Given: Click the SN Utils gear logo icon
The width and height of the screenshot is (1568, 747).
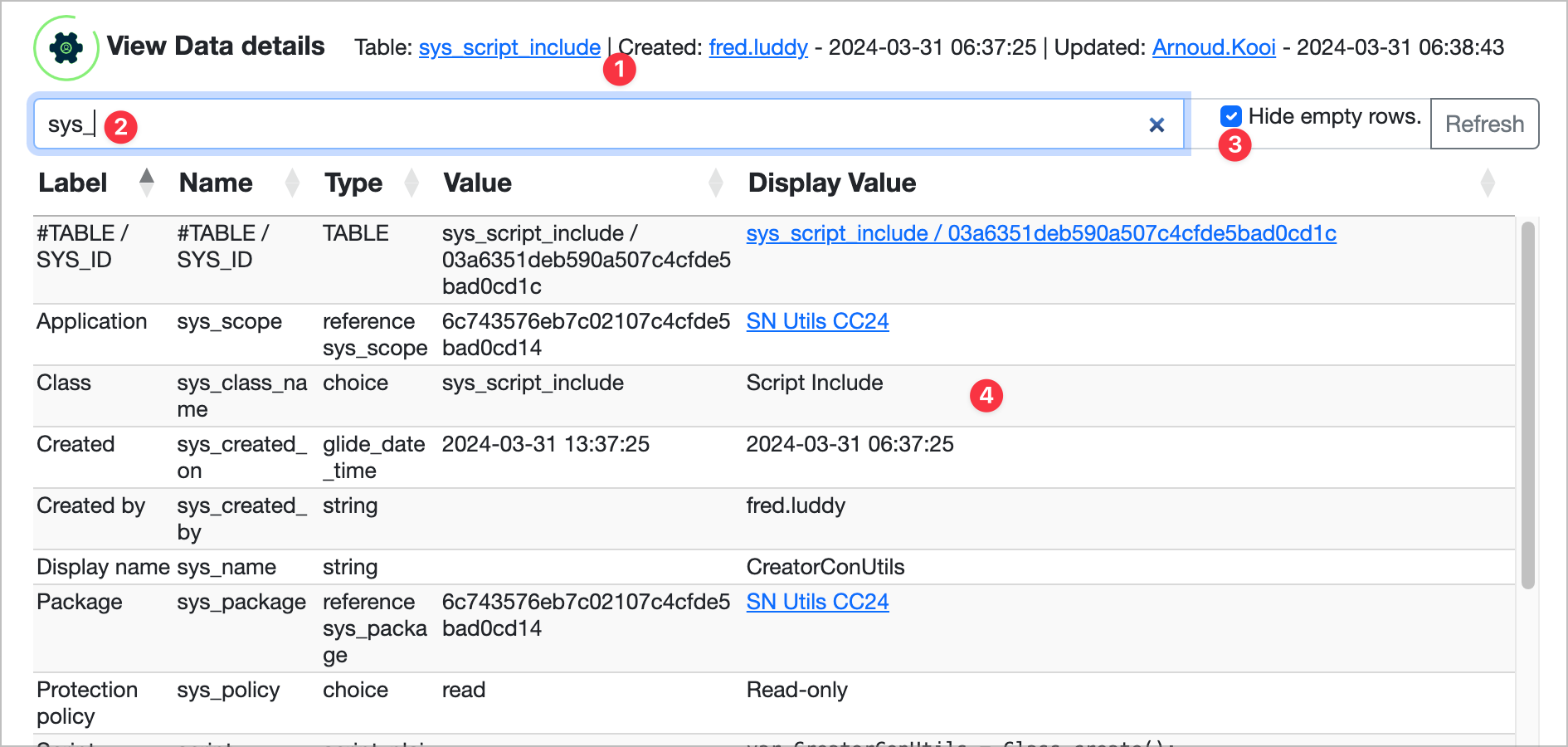Looking at the screenshot, I should [x=66, y=48].
